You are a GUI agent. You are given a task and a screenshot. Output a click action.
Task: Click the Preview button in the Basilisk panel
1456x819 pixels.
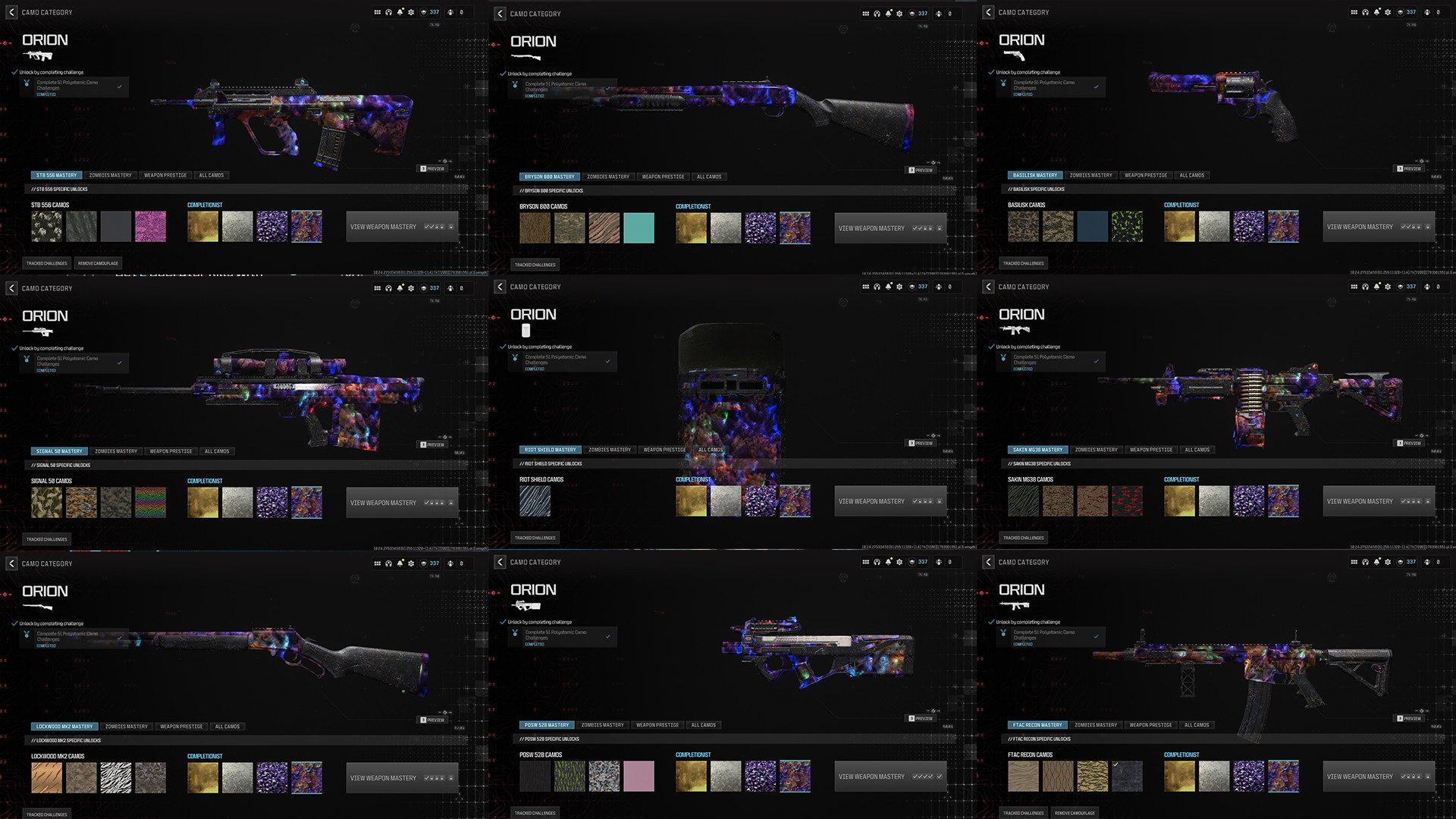[x=1410, y=168]
